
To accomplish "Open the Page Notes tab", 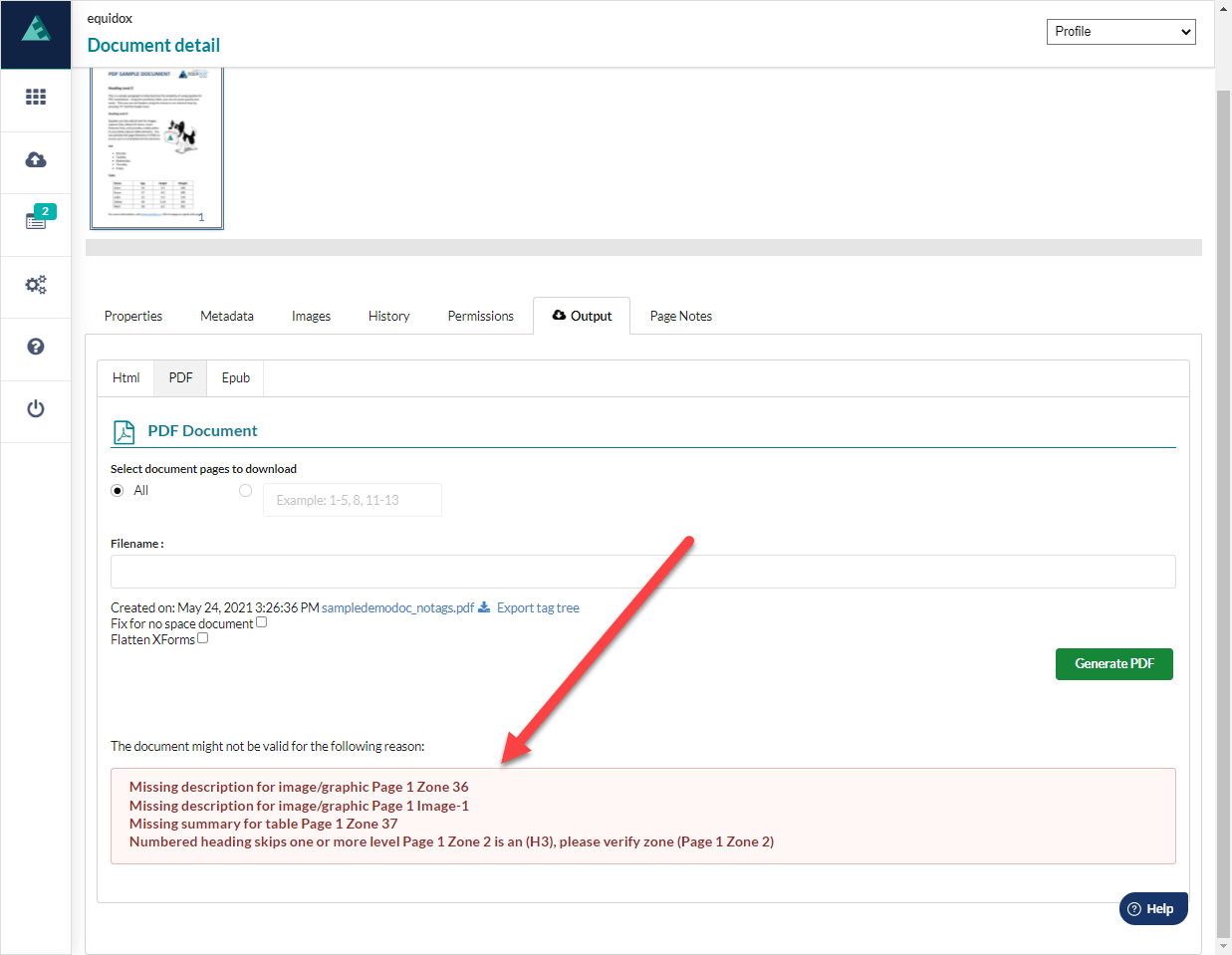I will [x=680, y=316].
